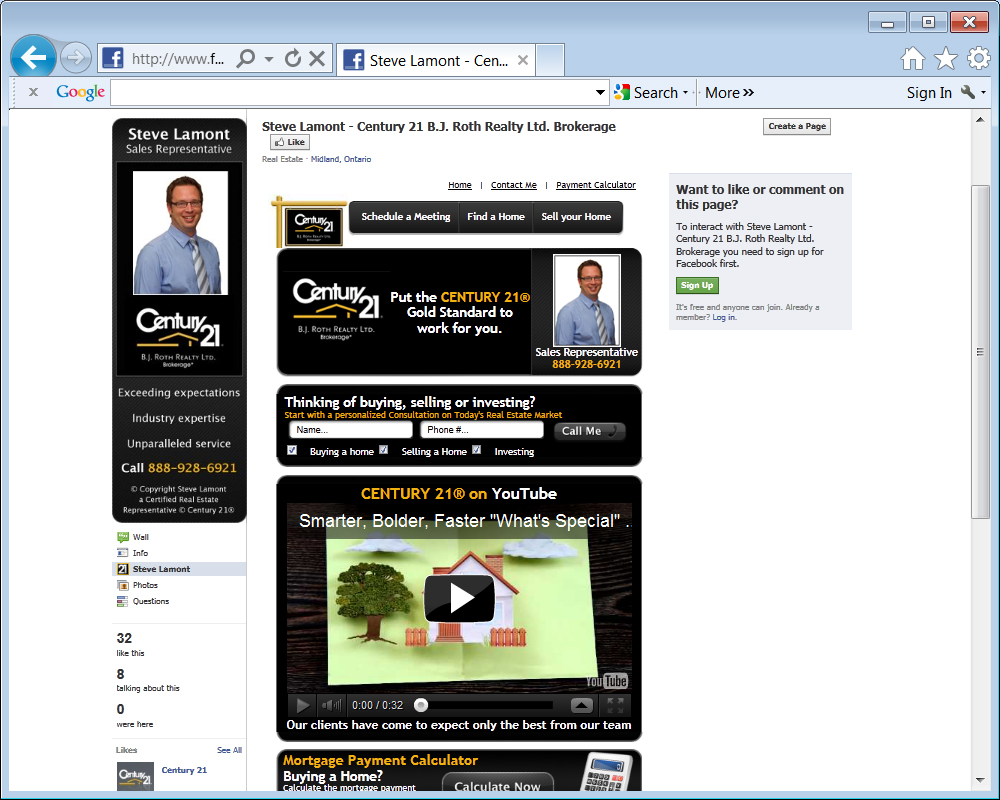Open the Payment Calculator link

pyautogui.click(x=596, y=185)
